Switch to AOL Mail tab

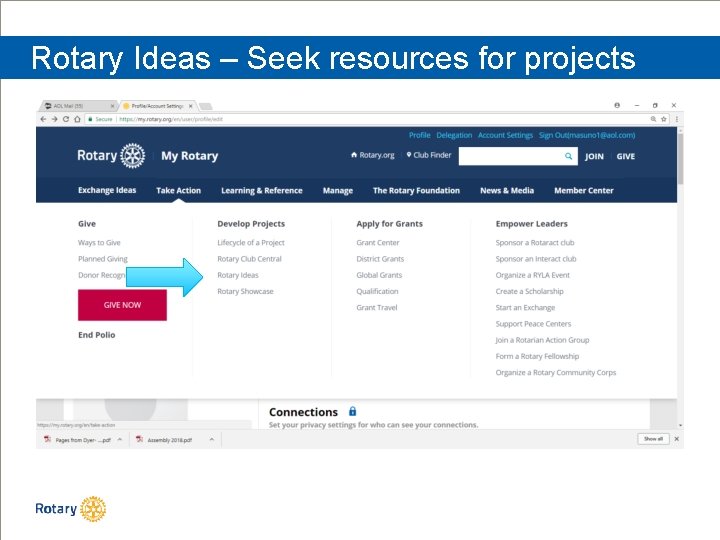pos(76,106)
